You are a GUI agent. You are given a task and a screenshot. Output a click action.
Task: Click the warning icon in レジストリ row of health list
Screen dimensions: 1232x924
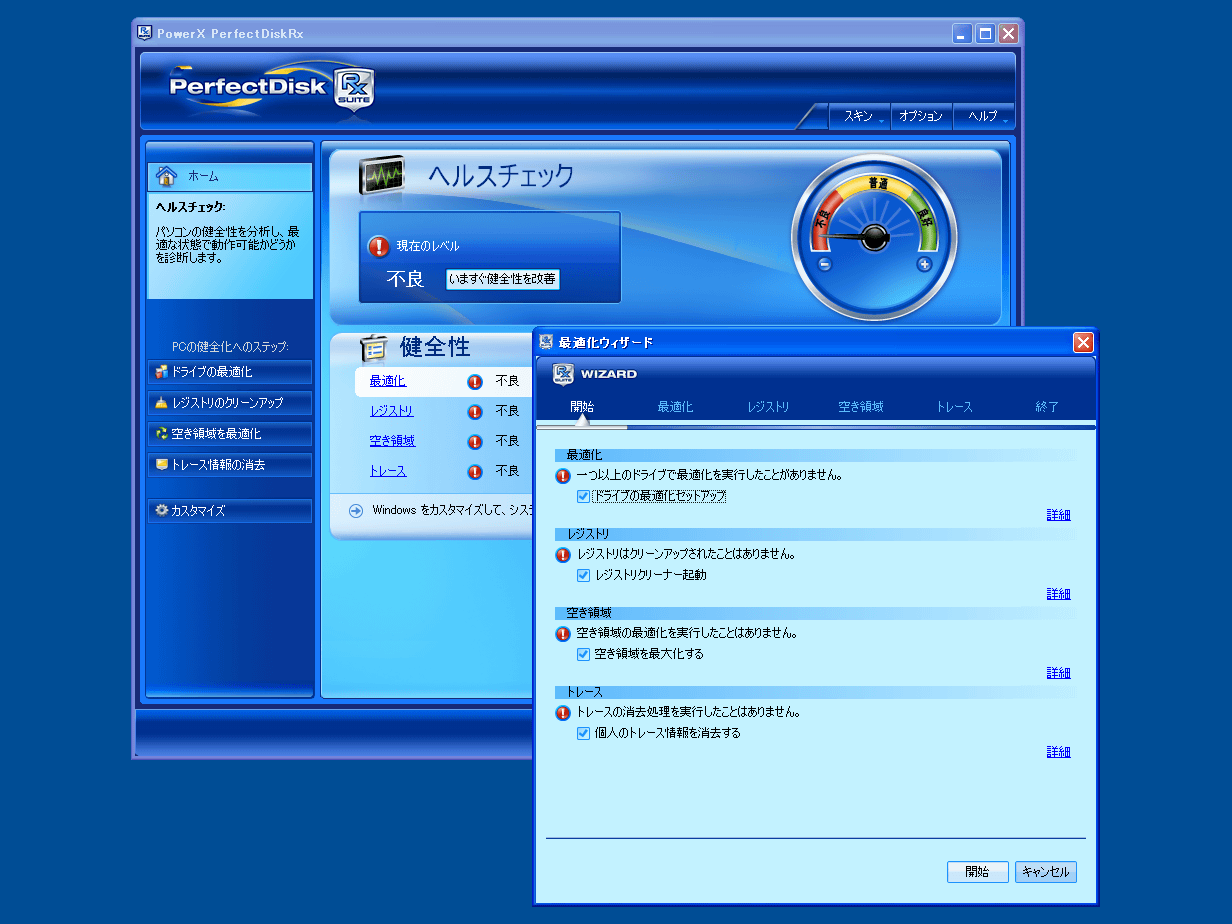pyautogui.click(x=475, y=412)
